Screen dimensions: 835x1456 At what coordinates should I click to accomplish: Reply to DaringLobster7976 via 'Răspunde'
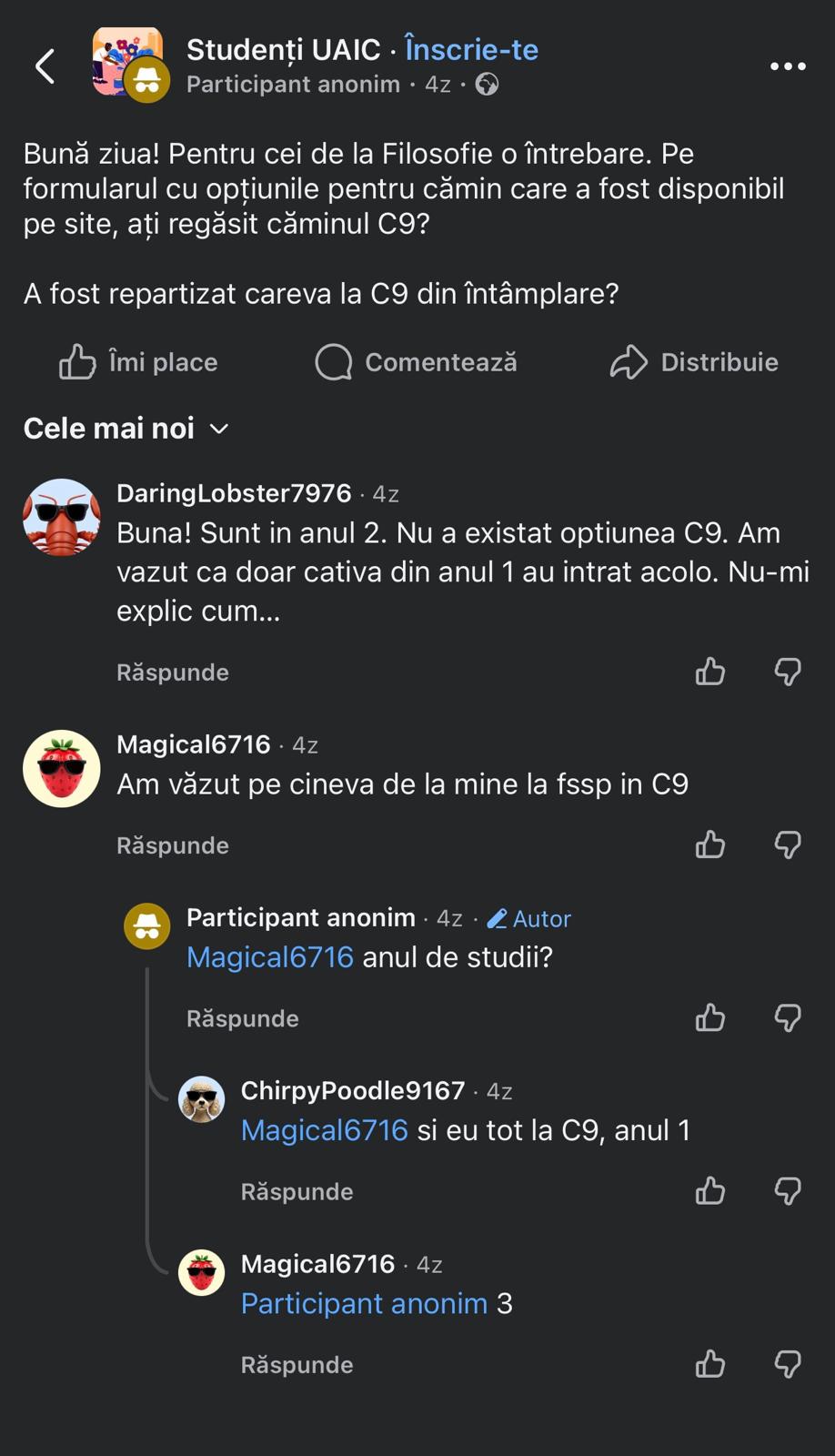[x=173, y=672]
